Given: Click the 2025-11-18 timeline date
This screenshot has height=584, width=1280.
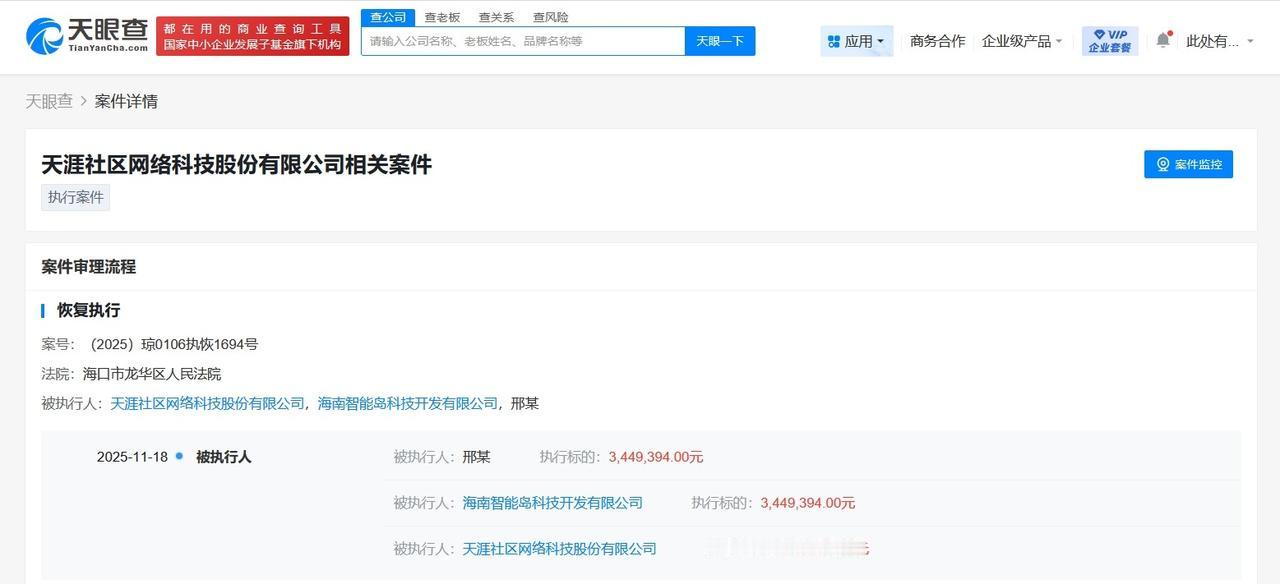Looking at the screenshot, I should pyautogui.click(x=132, y=457).
